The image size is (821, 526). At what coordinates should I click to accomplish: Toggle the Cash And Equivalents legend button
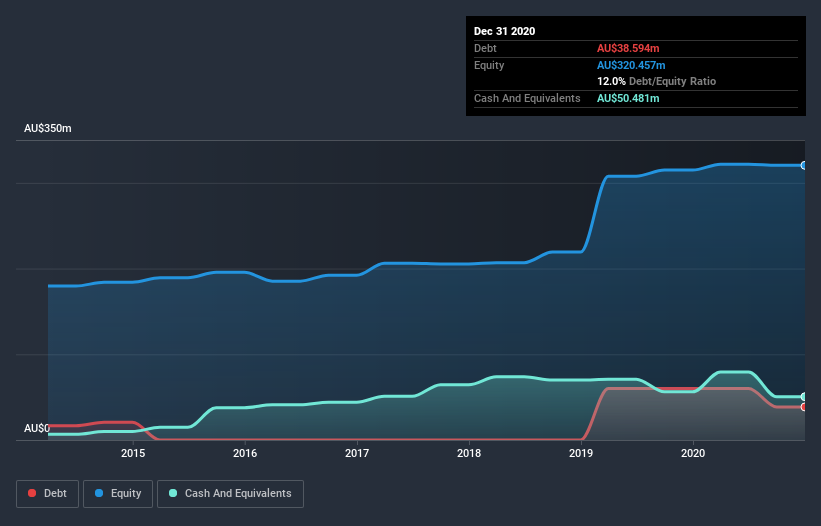coord(230,494)
